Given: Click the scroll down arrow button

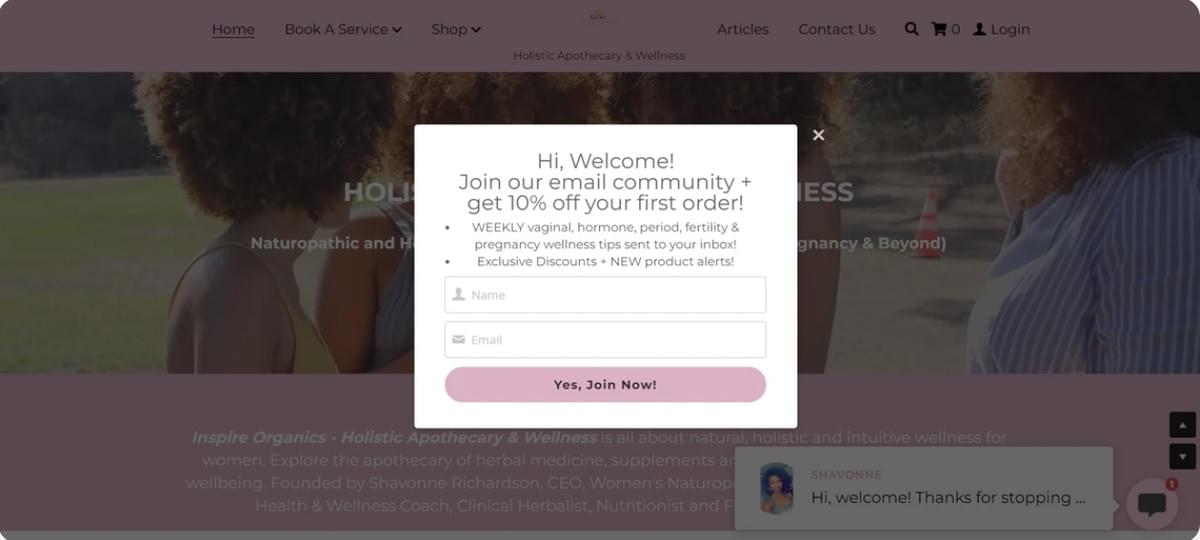Looking at the screenshot, I should coord(1182,456).
